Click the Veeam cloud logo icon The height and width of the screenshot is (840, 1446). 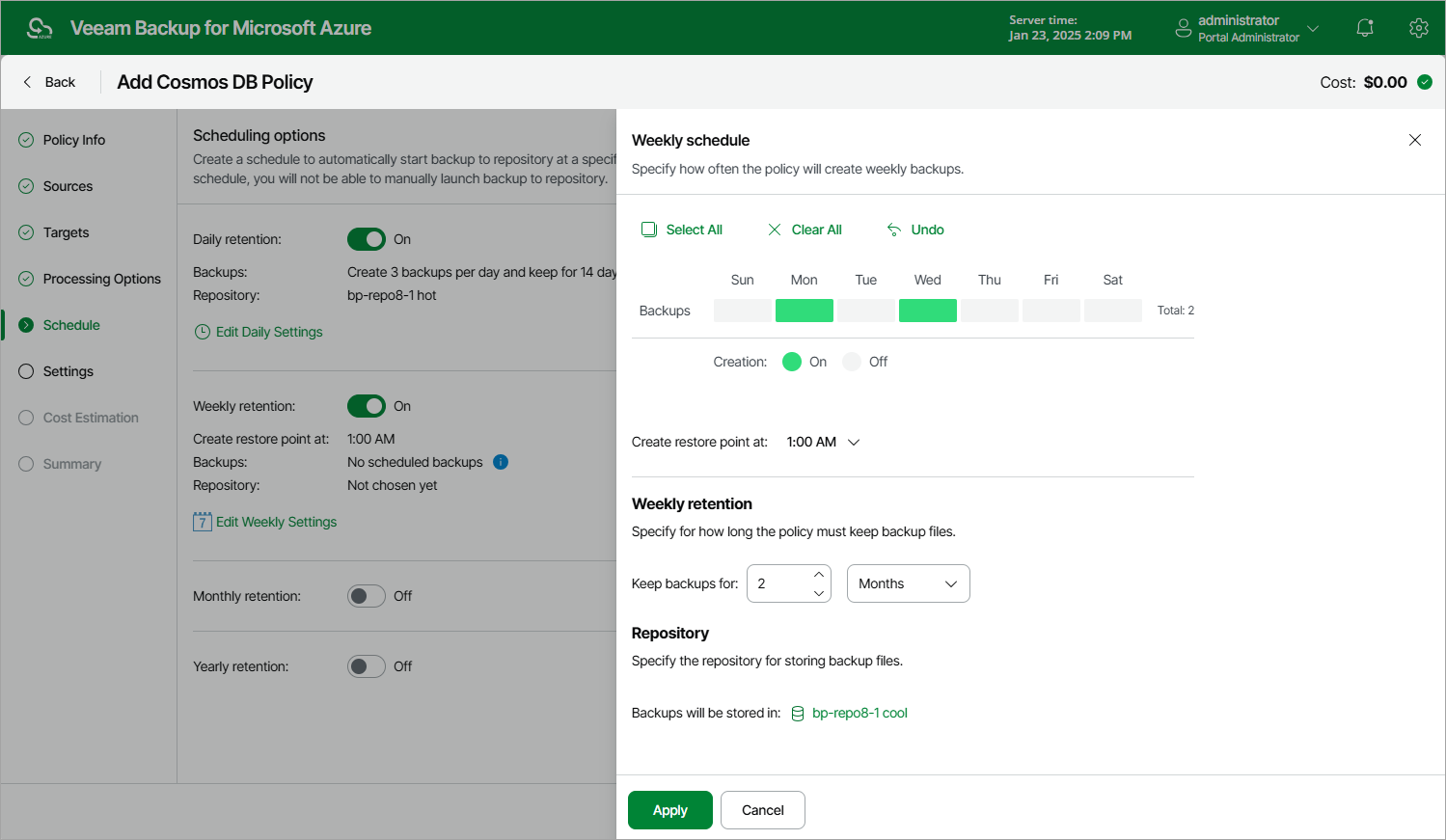click(x=40, y=28)
